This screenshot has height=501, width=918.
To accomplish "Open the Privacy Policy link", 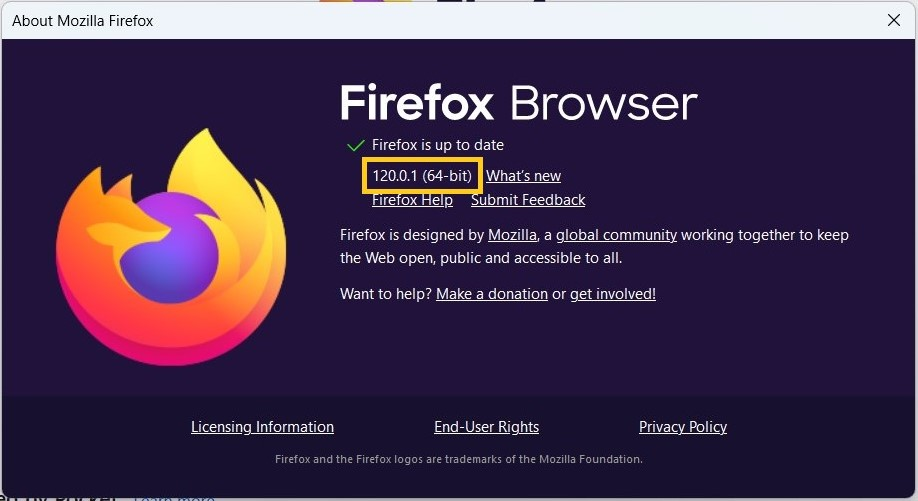I will click(x=683, y=427).
